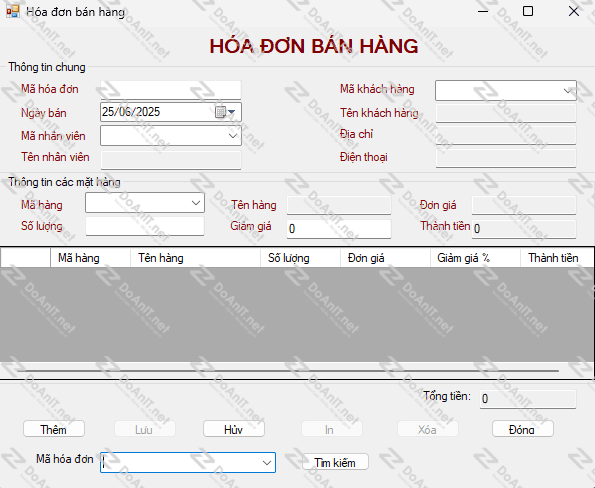Click the Giảm giá % column header
The width and height of the screenshot is (595, 488).
475,258
